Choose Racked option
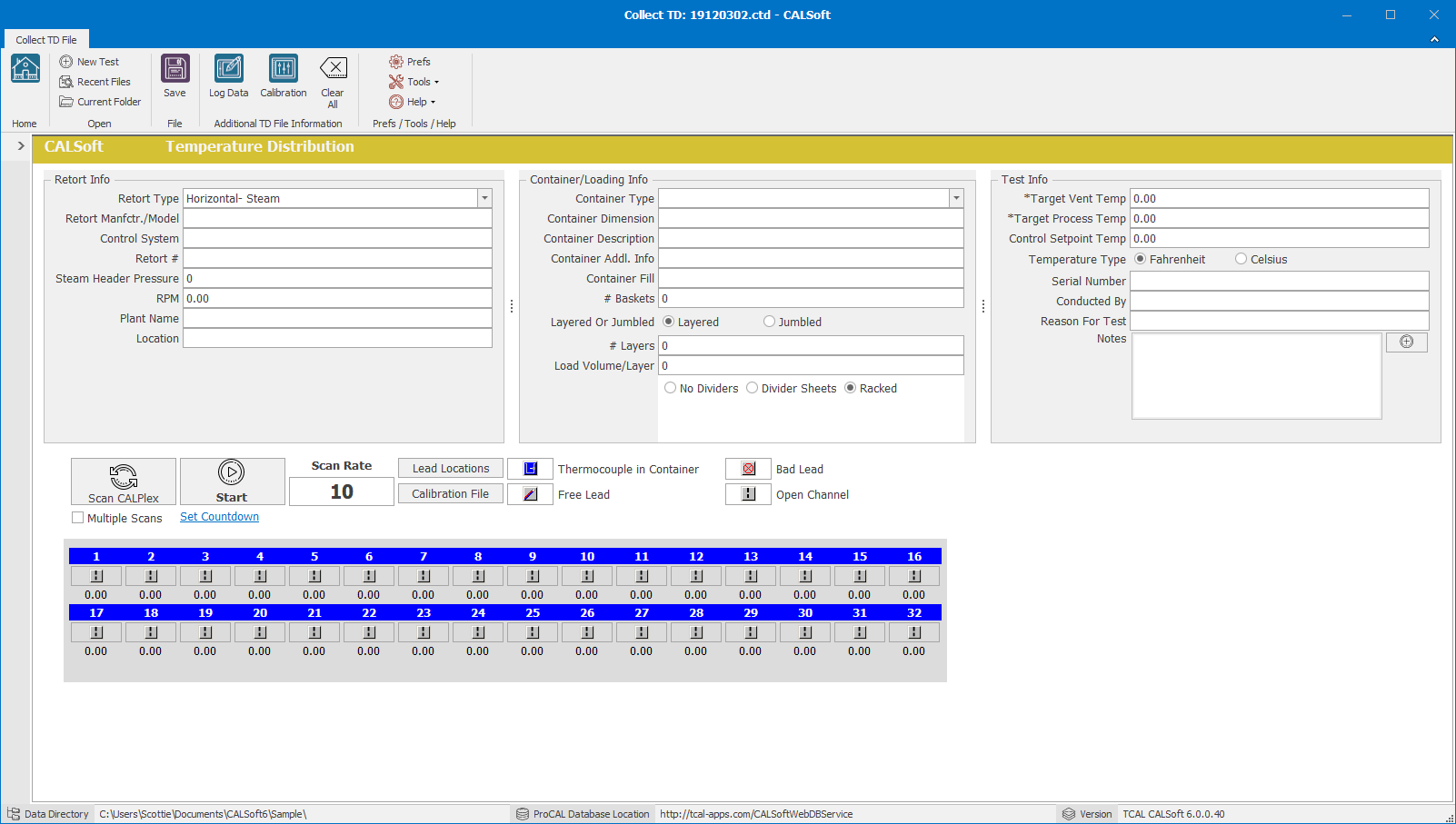The image size is (1456, 824). click(x=851, y=388)
